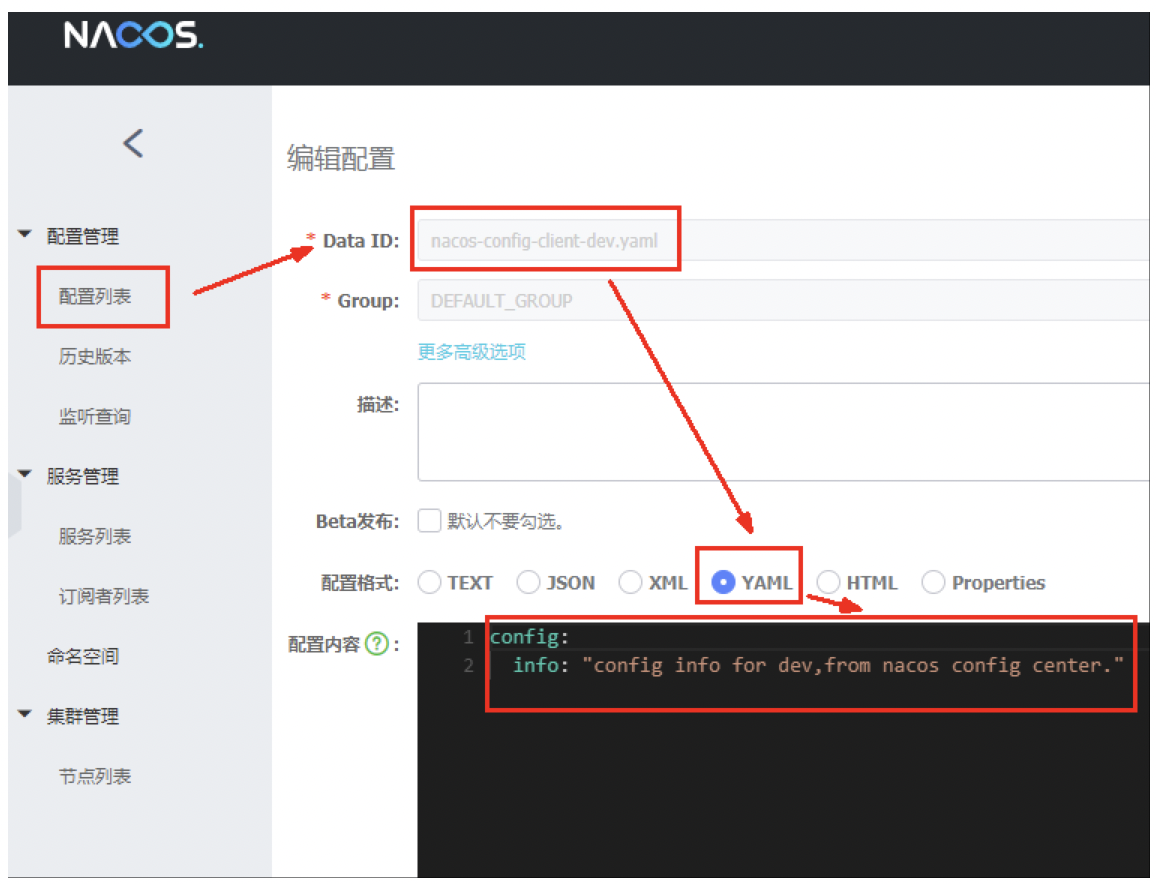This screenshot has width=1156, height=884.
Task: Collapse the 服务管理 menu section
Action: (26, 476)
